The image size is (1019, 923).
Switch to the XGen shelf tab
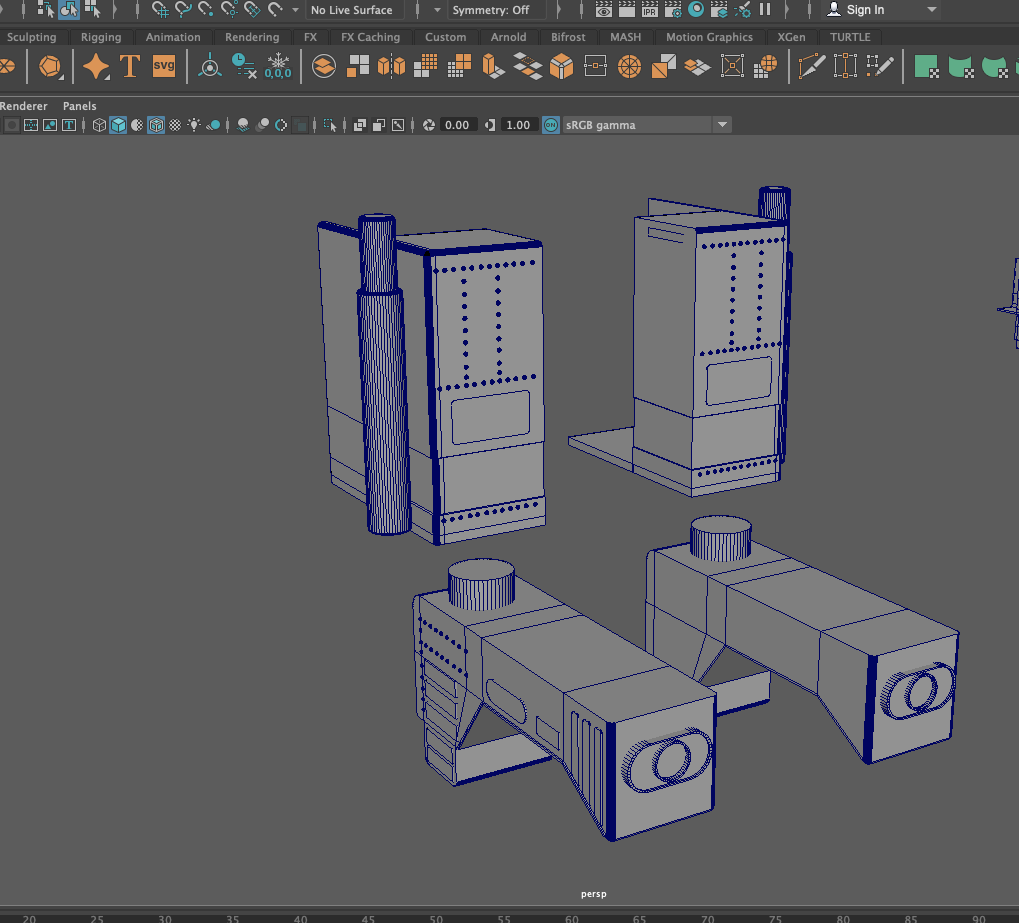[791, 37]
